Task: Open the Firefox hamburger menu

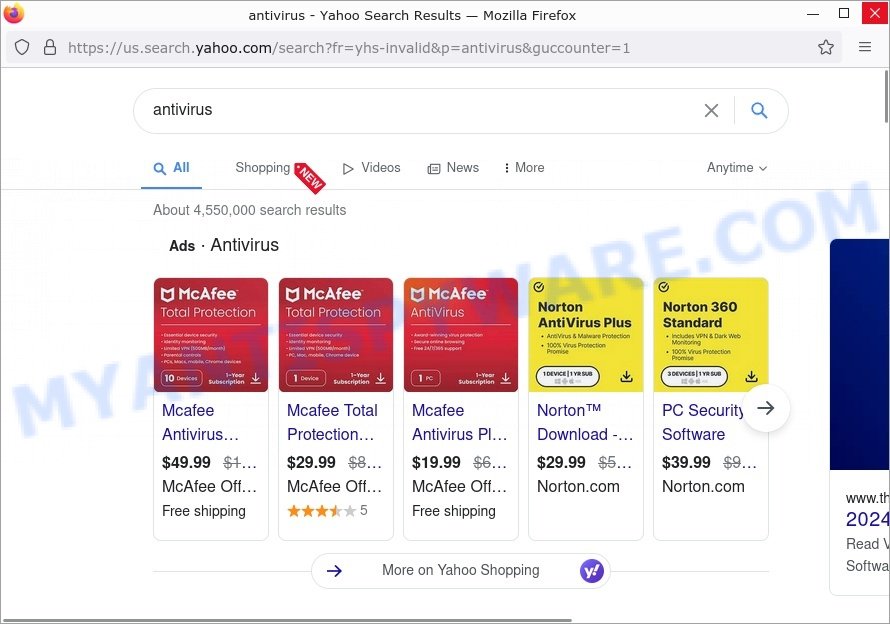Action: [x=864, y=47]
